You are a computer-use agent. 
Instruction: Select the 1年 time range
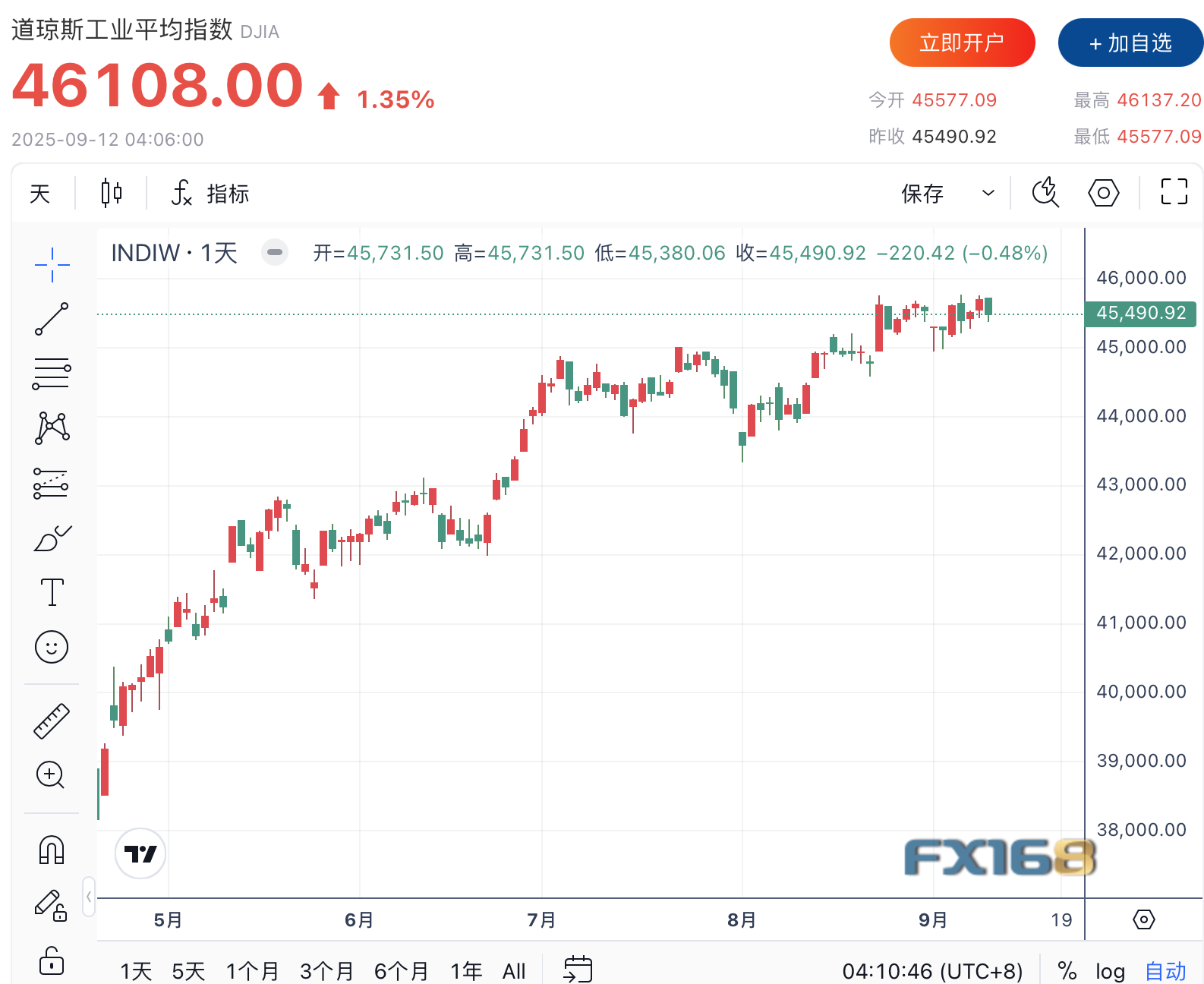pos(466,970)
